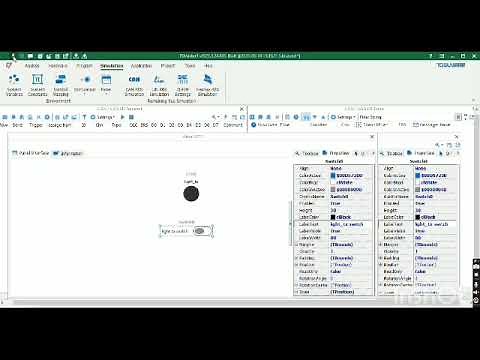The height and width of the screenshot is (360, 480).
Task: Click the chat bubble icon in the title bar
Action: click(30, 56)
